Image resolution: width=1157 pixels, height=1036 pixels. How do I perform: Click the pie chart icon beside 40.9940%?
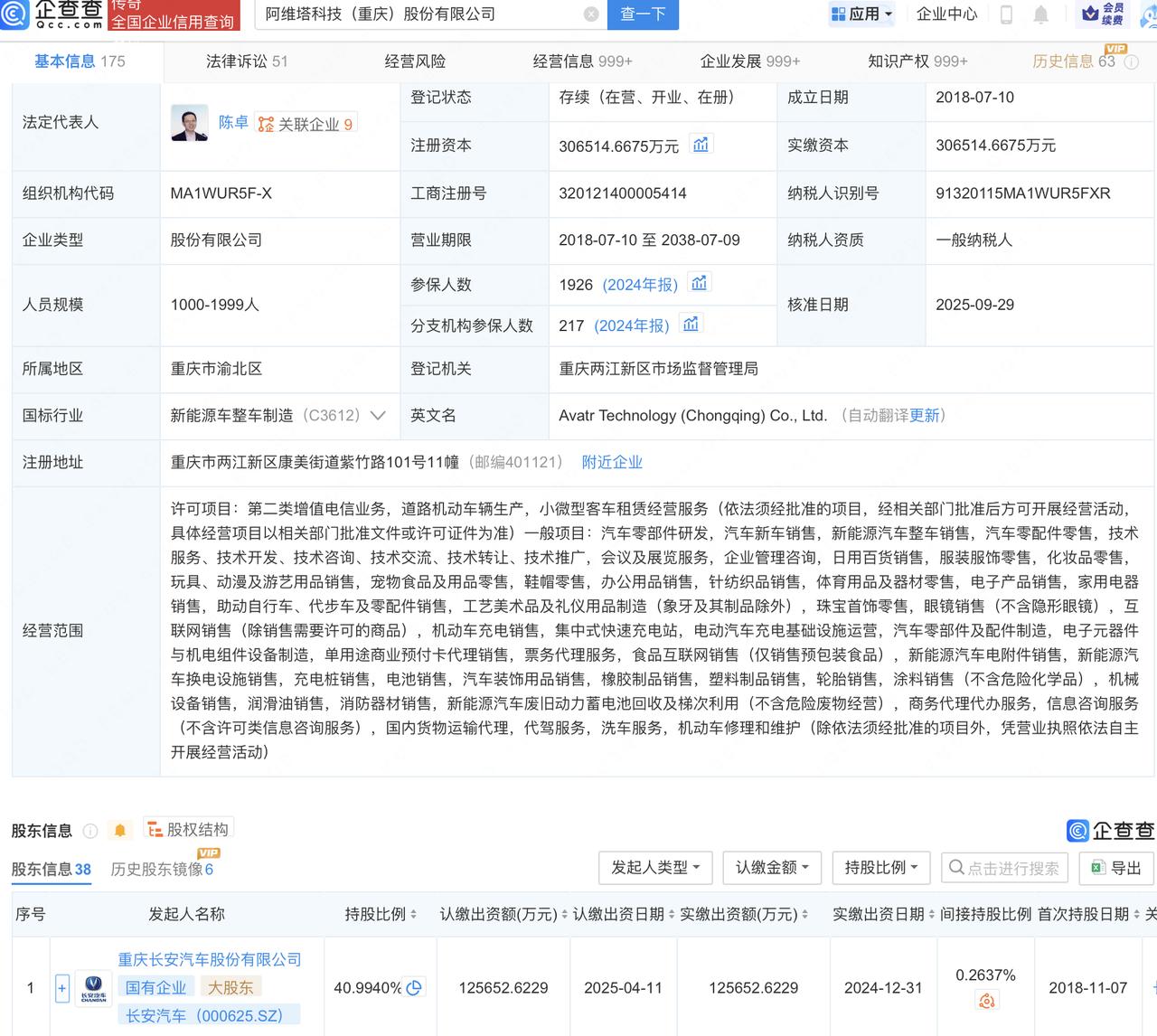tap(414, 988)
